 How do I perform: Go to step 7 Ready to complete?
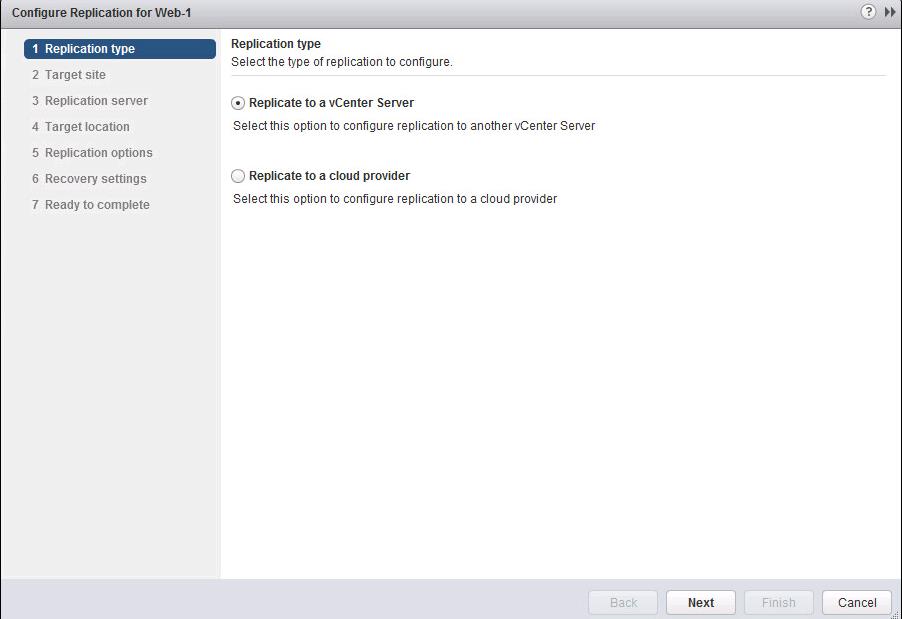[91, 205]
